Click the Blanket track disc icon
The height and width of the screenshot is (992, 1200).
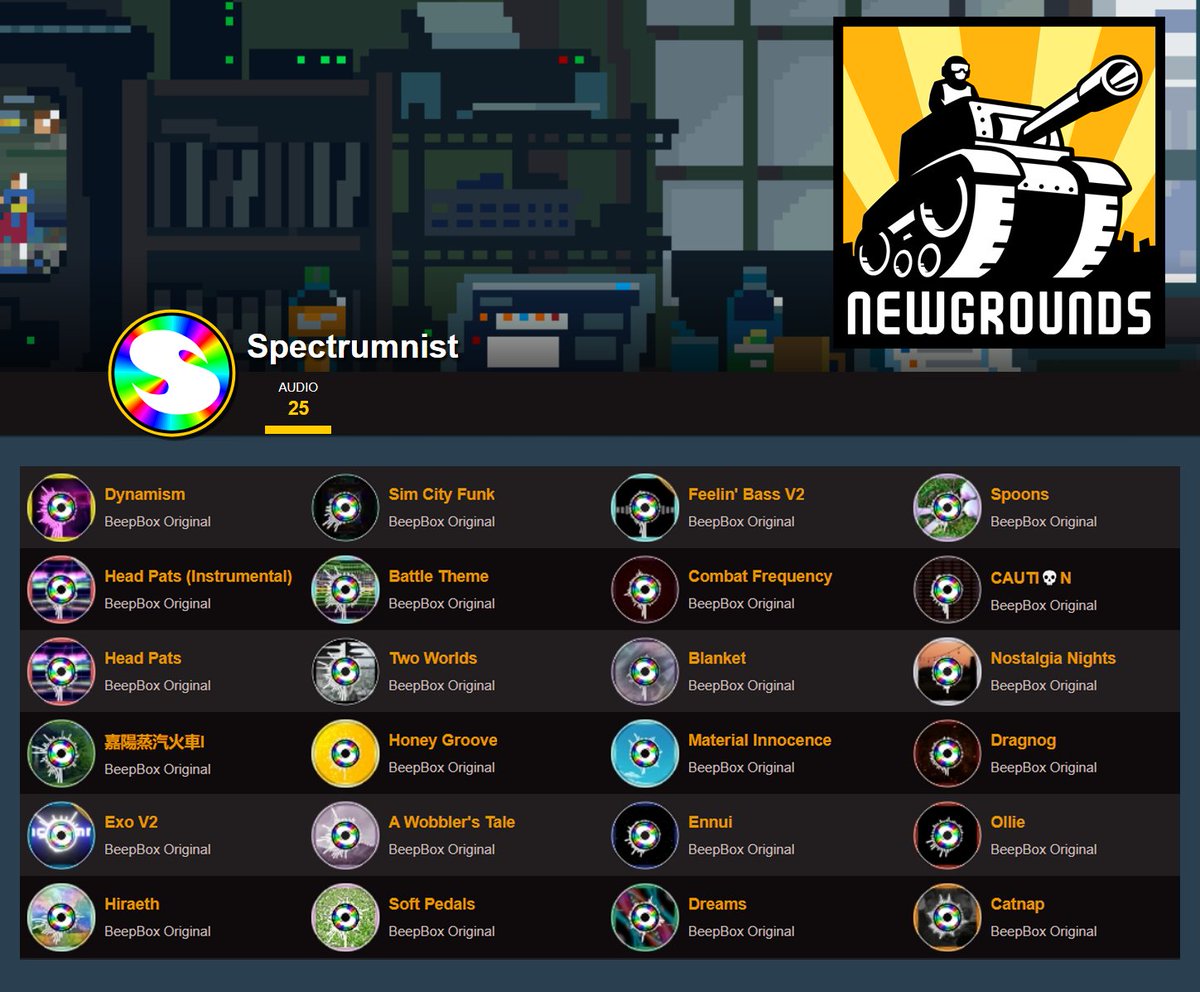[x=645, y=671]
